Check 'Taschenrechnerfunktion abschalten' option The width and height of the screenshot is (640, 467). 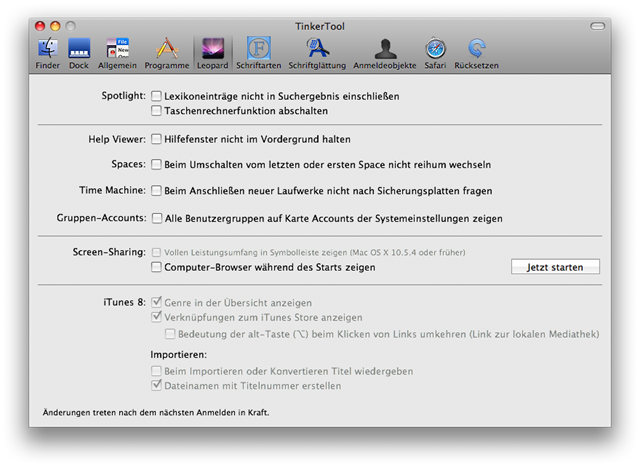pyautogui.click(x=156, y=111)
